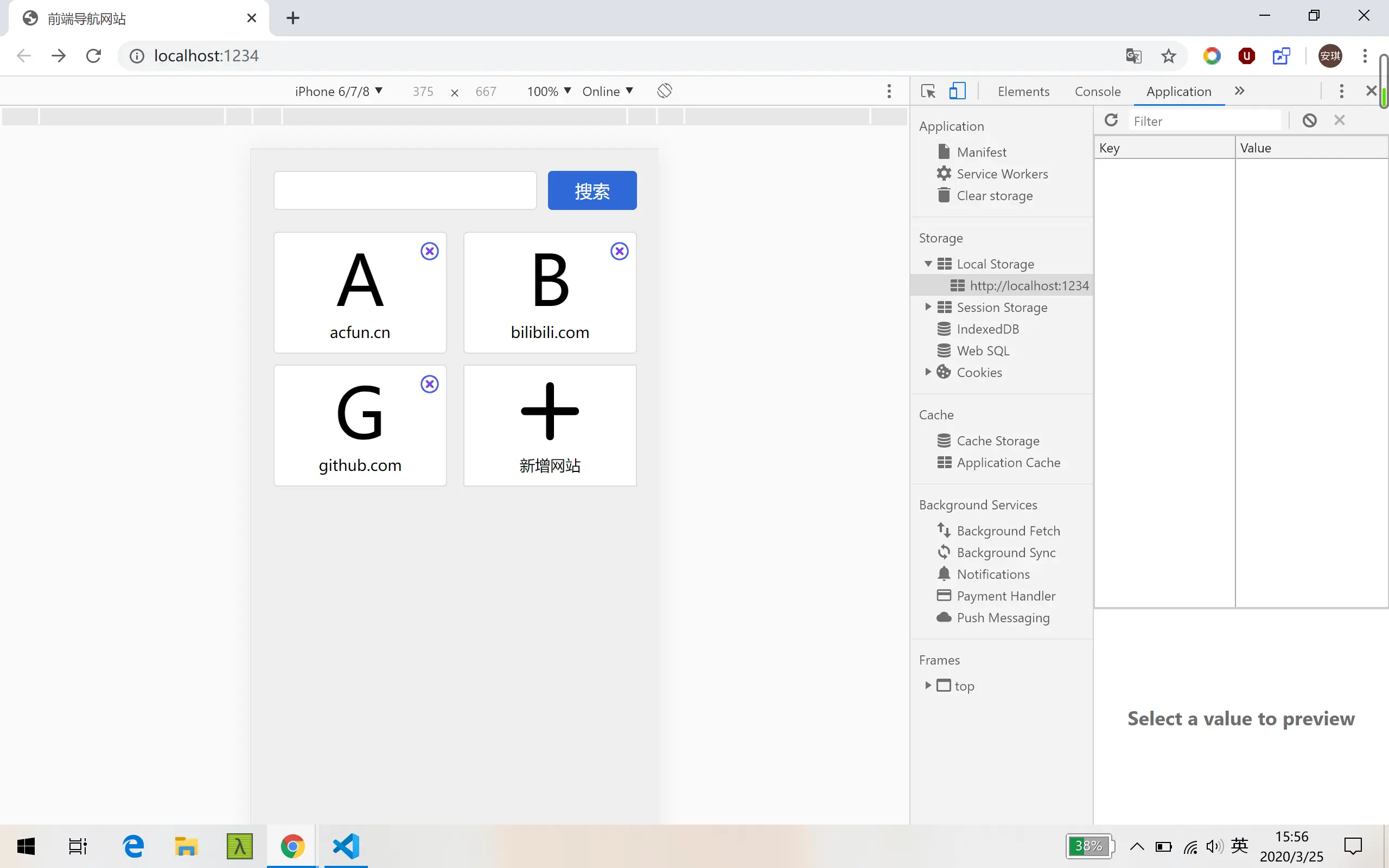
Task: Remove the github.com site card
Action: [x=429, y=384]
